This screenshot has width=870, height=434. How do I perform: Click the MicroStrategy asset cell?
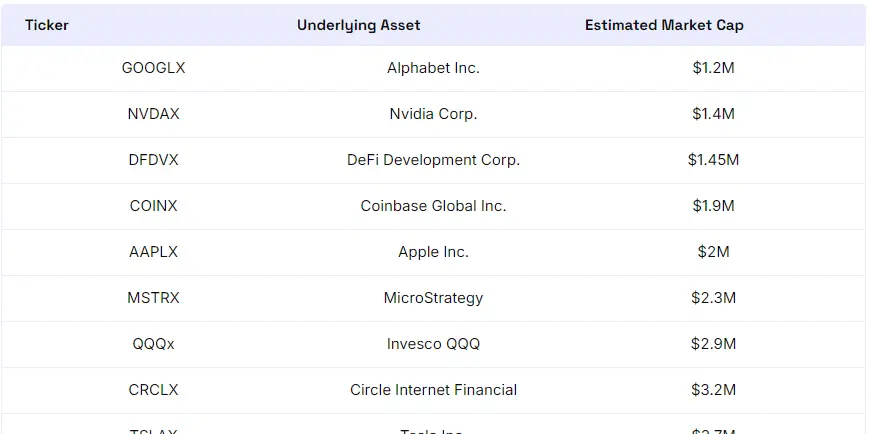[x=433, y=298]
